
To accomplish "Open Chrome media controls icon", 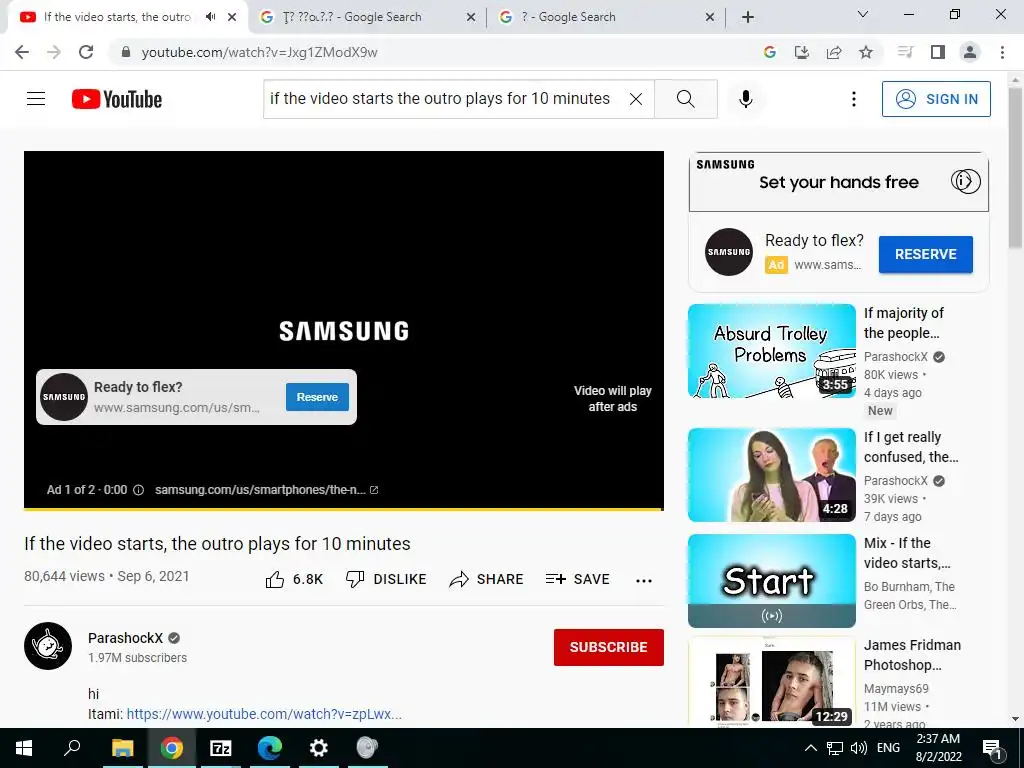I will coord(905,52).
